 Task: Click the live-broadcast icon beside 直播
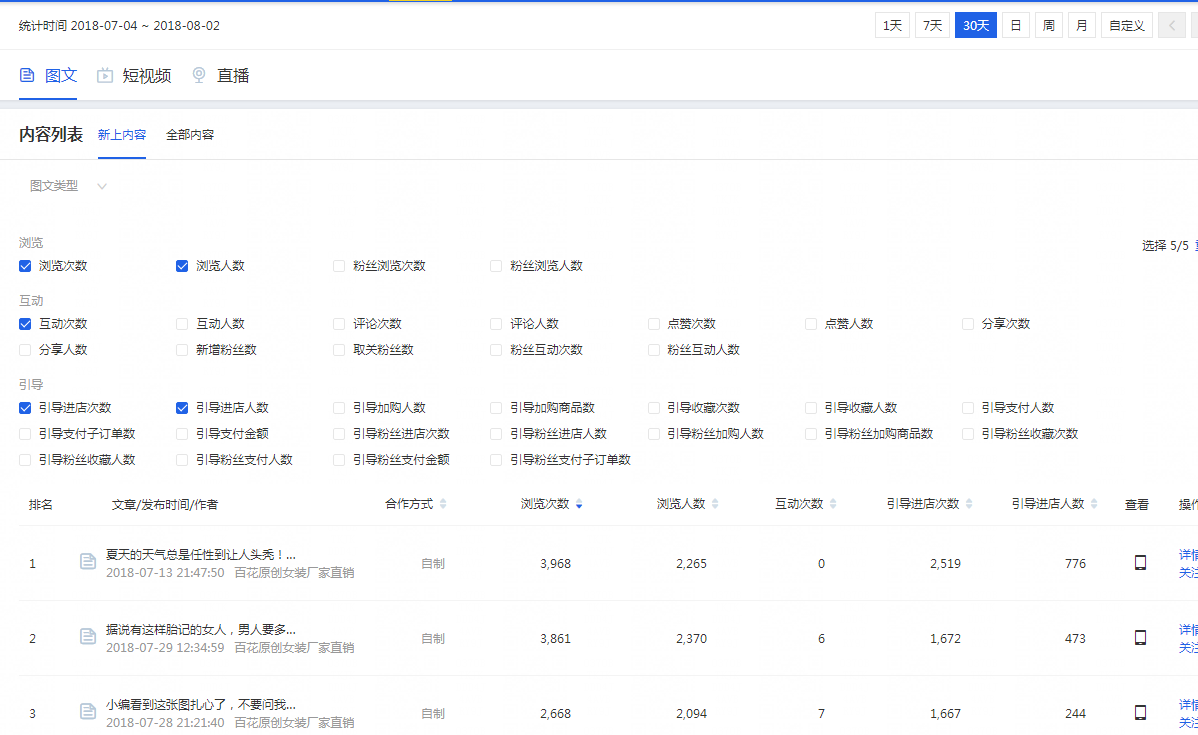(x=199, y=75)
